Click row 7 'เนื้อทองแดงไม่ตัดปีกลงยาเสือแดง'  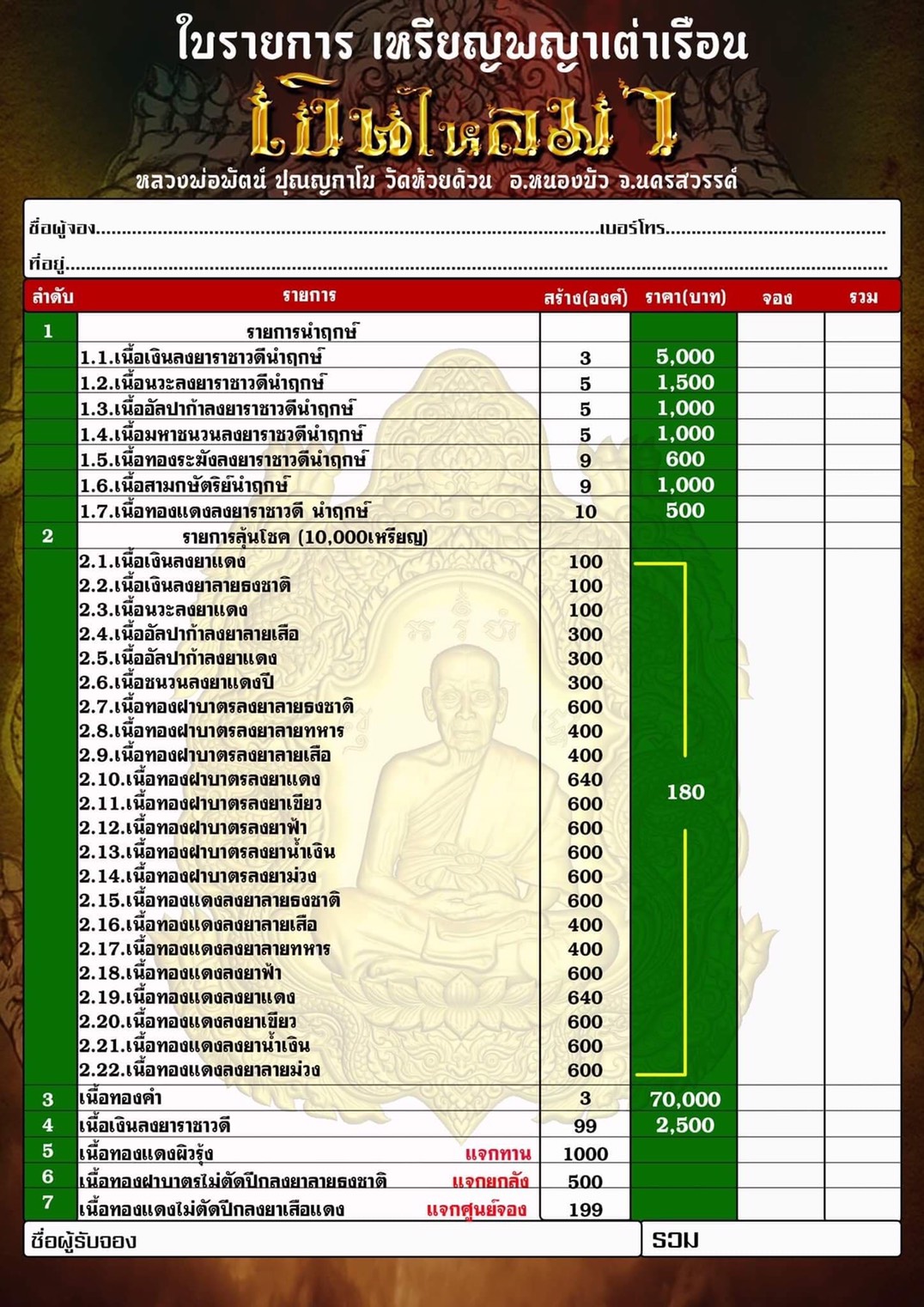click(212, 1210)
